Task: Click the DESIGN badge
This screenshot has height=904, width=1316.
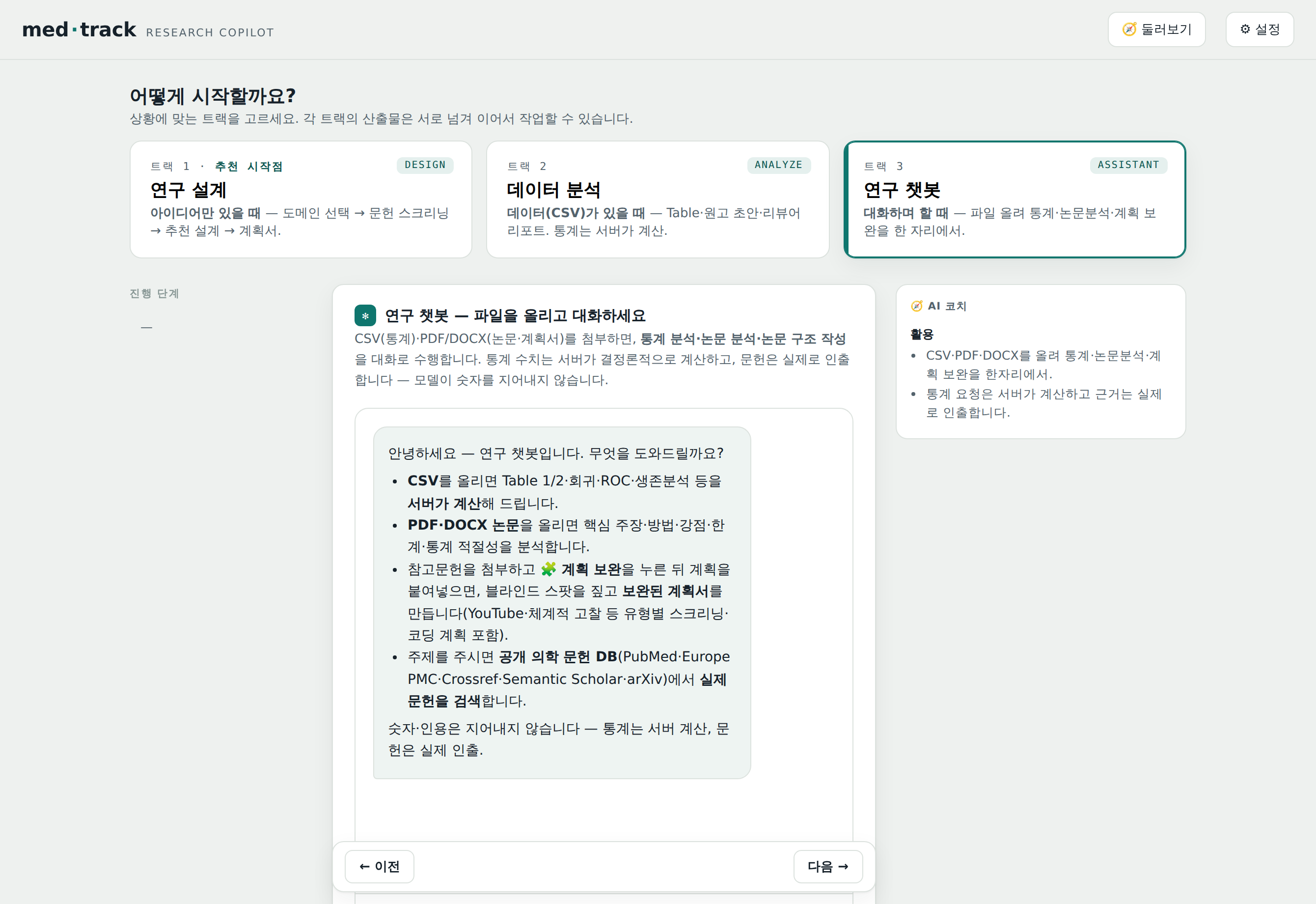Action: pos(425,165)
